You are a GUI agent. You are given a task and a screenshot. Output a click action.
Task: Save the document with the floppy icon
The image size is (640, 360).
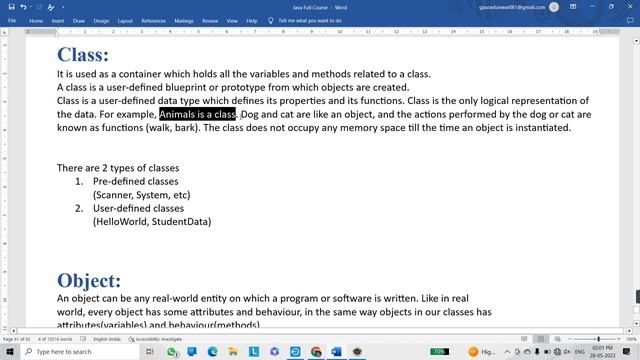[11, 7]
